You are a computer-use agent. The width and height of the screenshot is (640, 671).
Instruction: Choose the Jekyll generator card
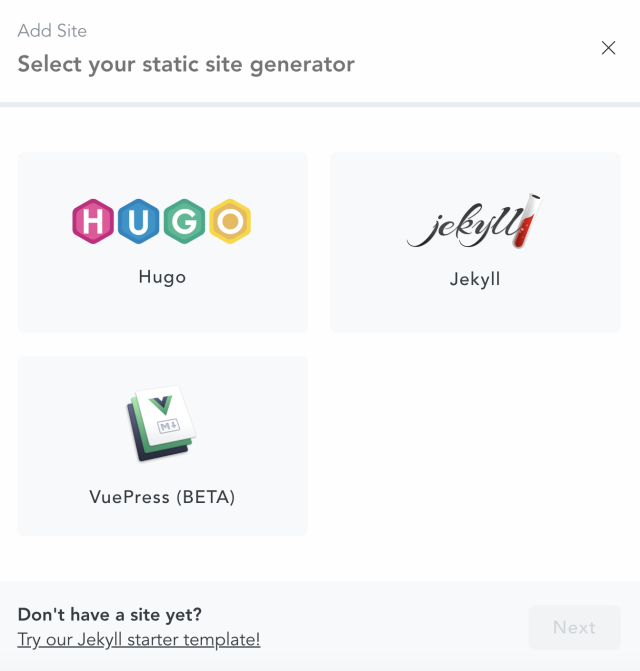[475, 242]
